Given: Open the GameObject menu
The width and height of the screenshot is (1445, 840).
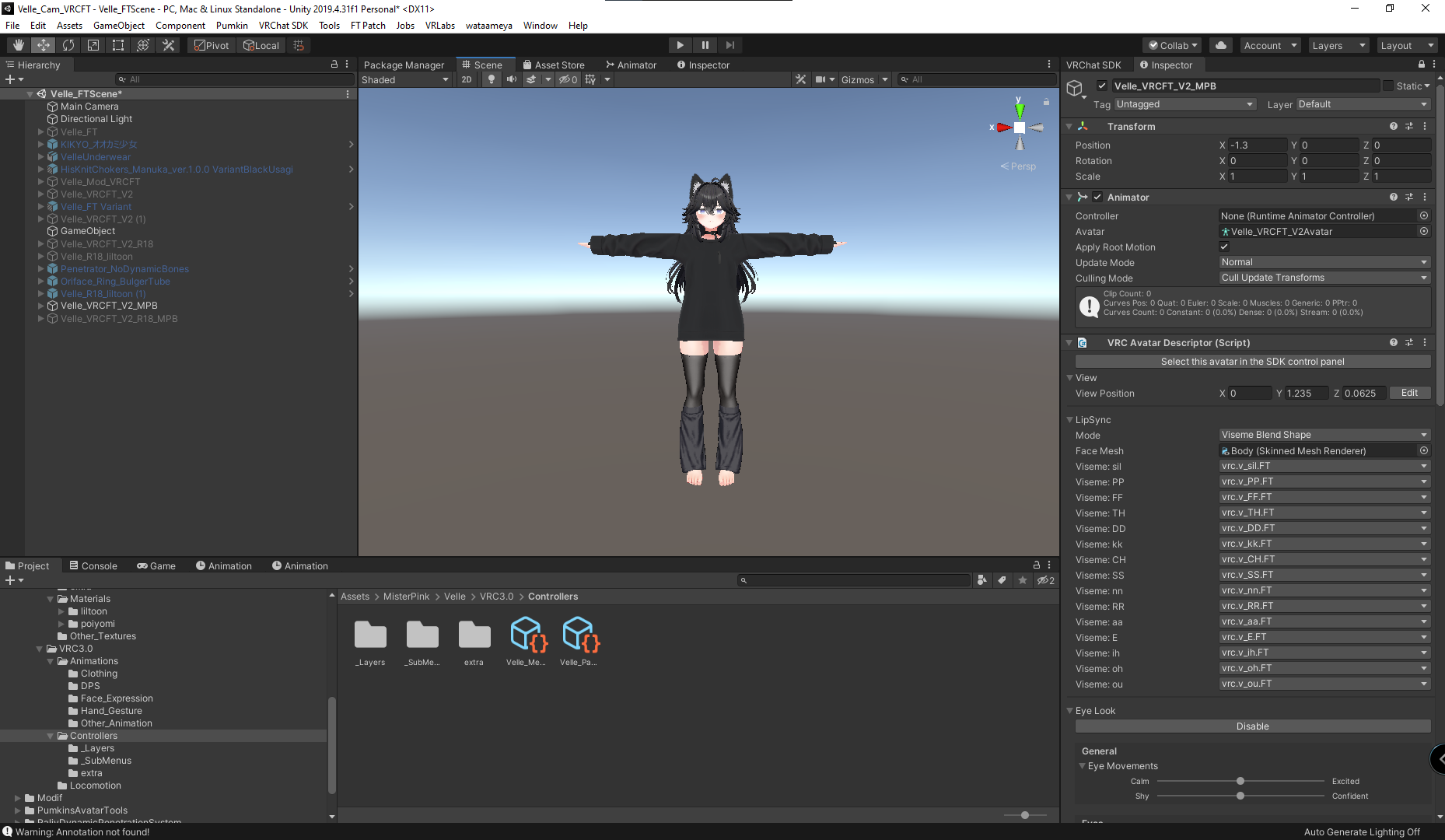Looking at the screenshot, I should pyautogui.click(x=118, y=25).
